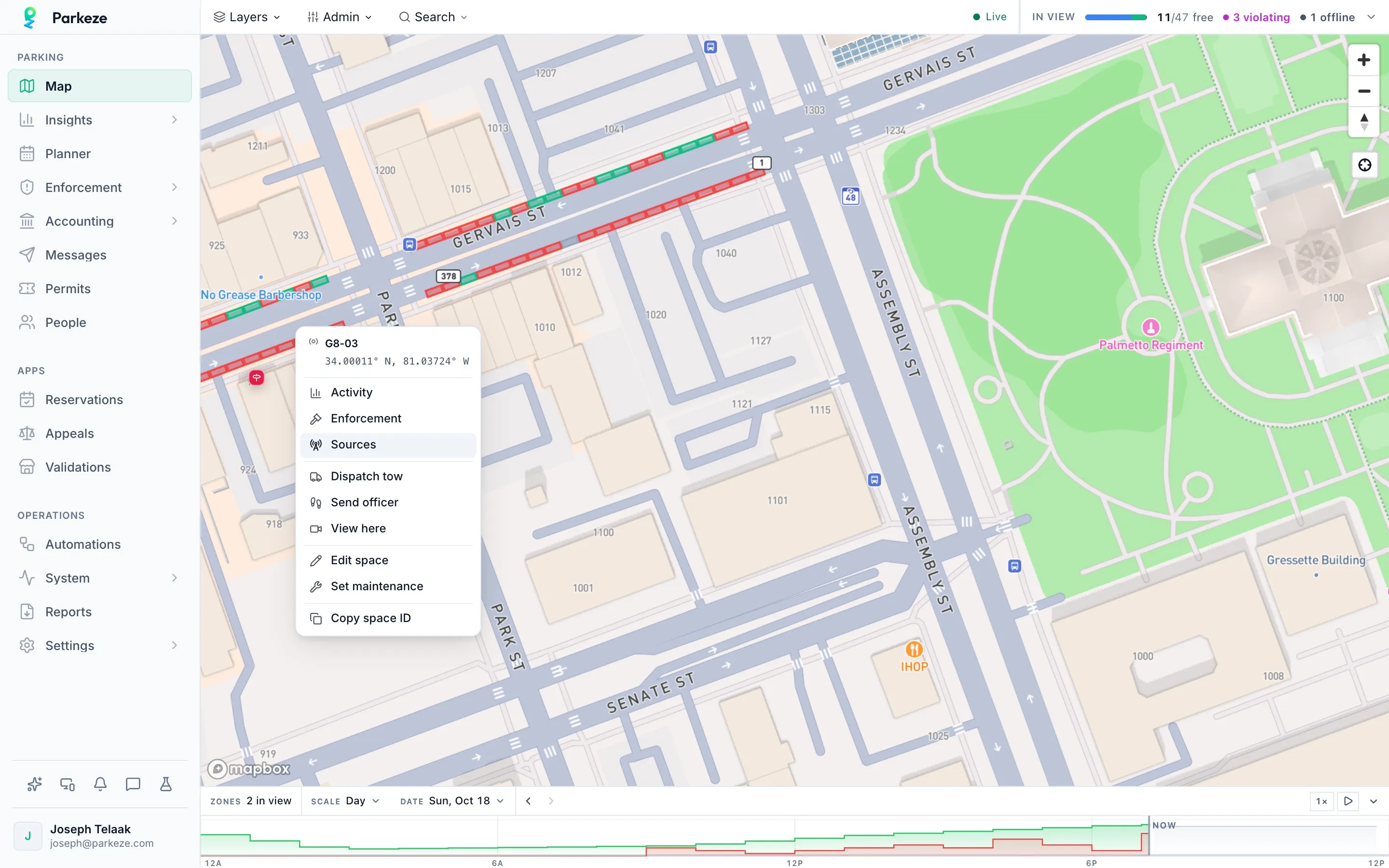Click the locate crosshair button on map
Screen dimensions: 1389x868
1364,165
